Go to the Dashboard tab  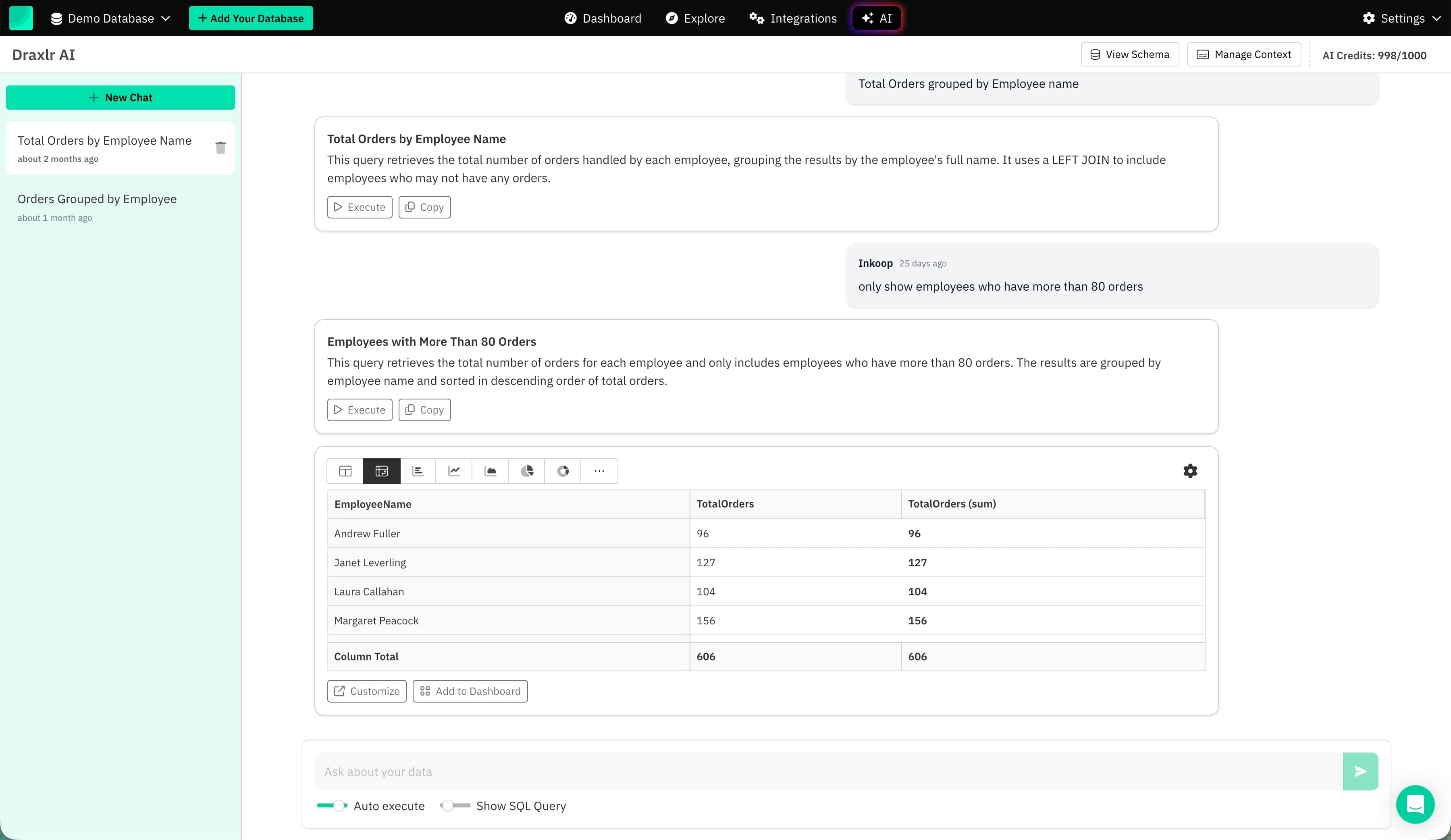click(x=603, y=19)
